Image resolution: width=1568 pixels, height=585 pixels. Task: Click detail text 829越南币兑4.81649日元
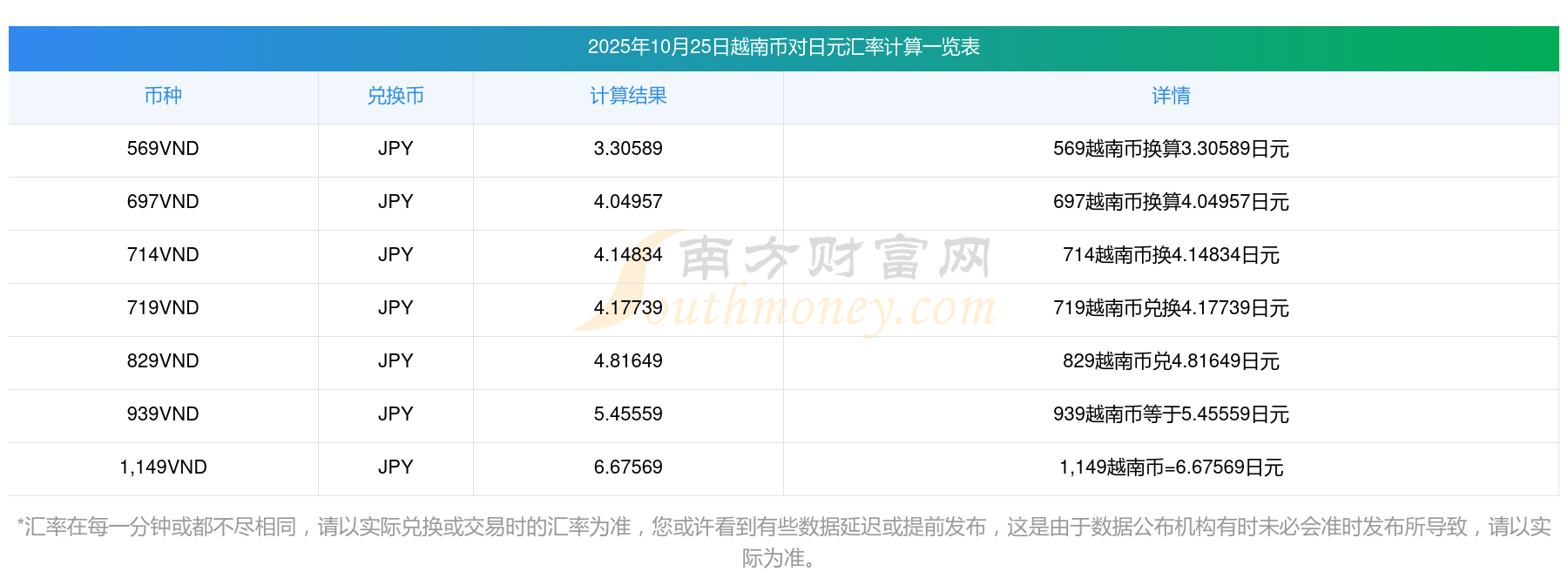pos(1171,361)
